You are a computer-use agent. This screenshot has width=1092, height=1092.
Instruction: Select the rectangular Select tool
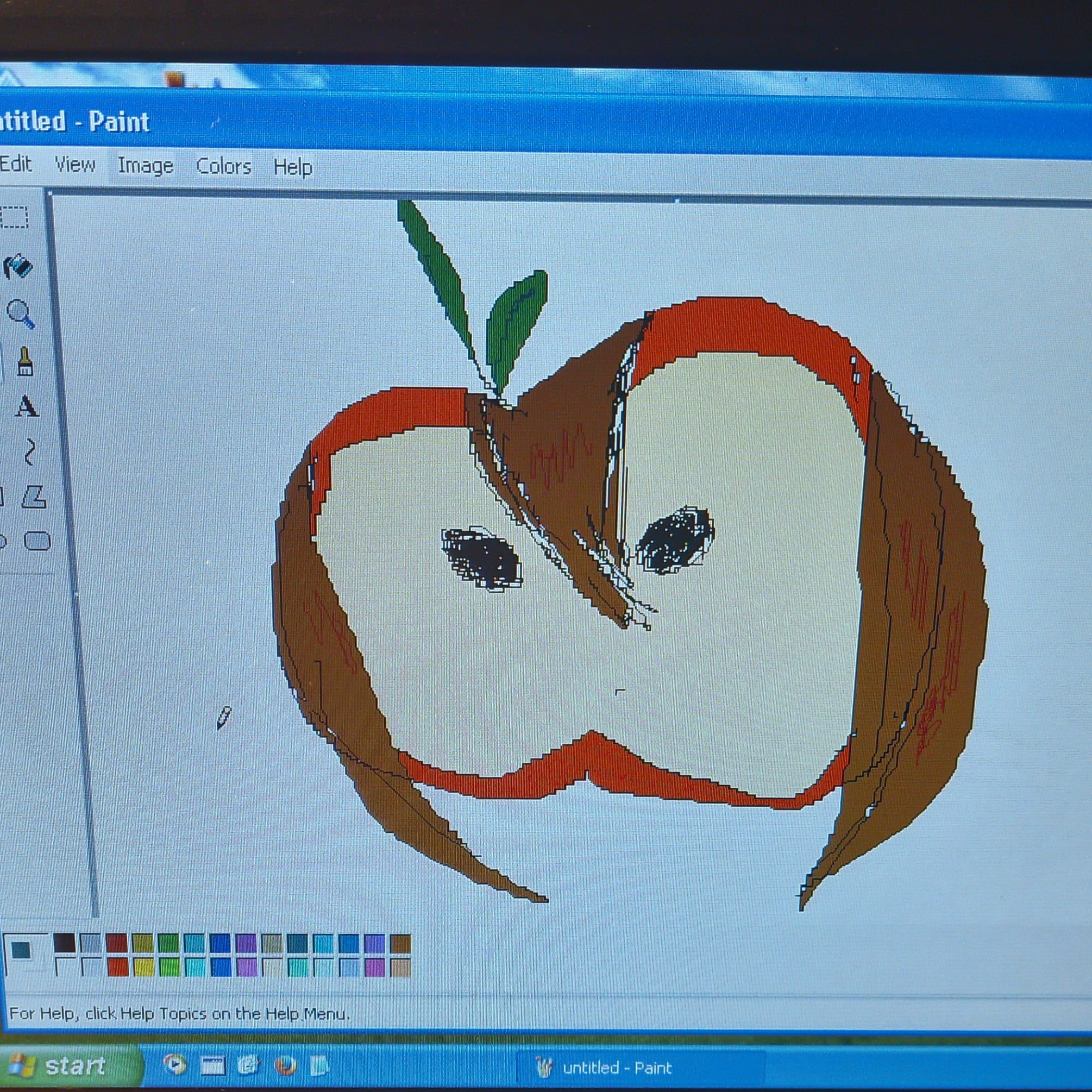pos(14,217)
